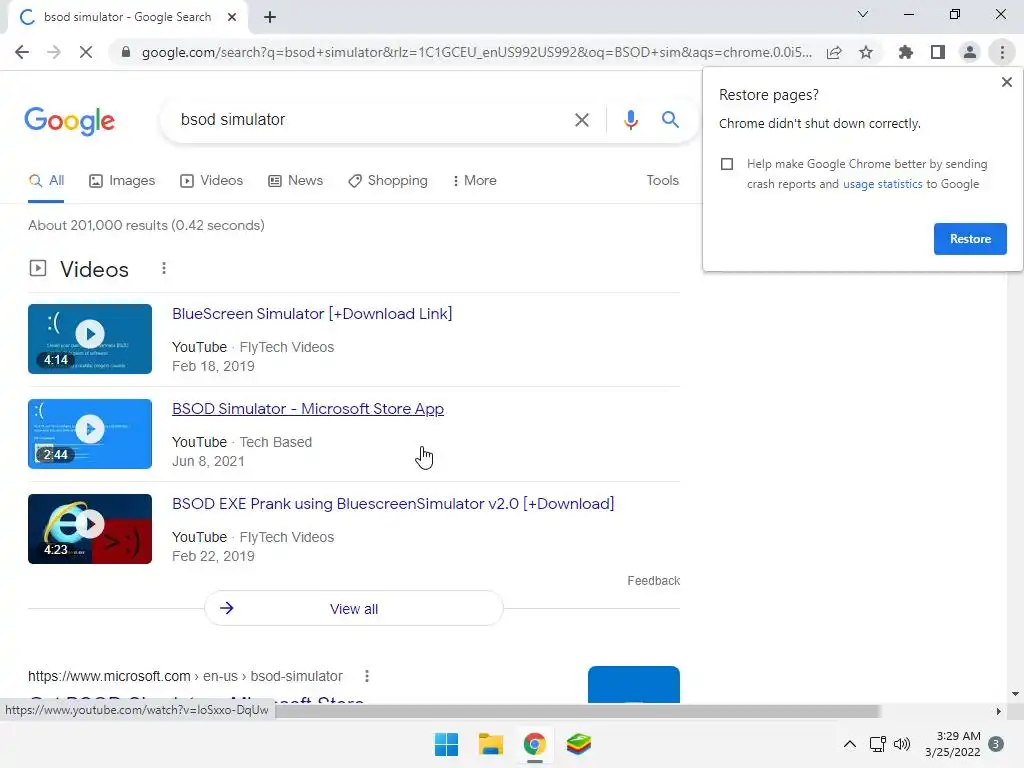
Task: Play the BSOD Simulator 2:44 thumbnail
Action: (x=90, y=434)
